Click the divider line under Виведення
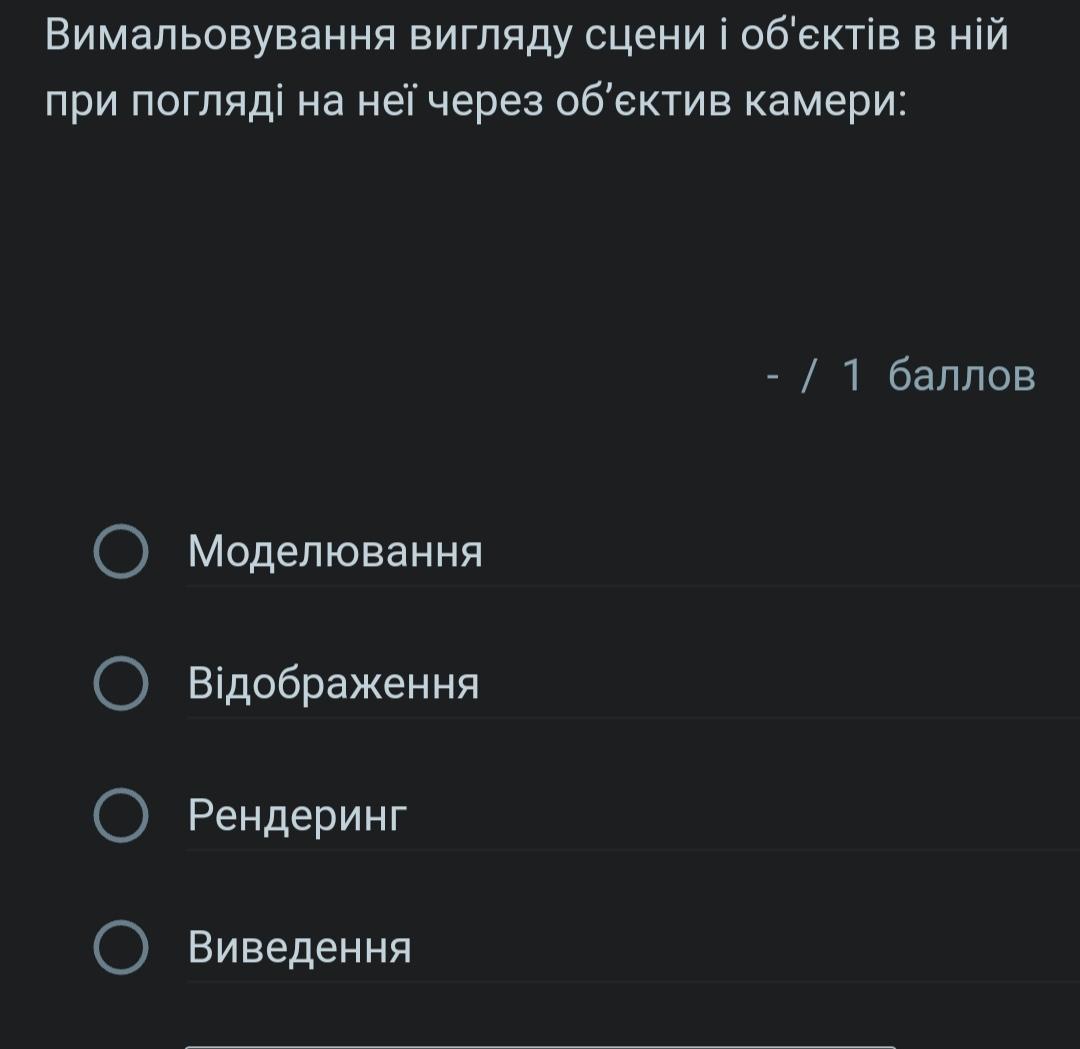1080x1049 pixels. coord(632,982)
